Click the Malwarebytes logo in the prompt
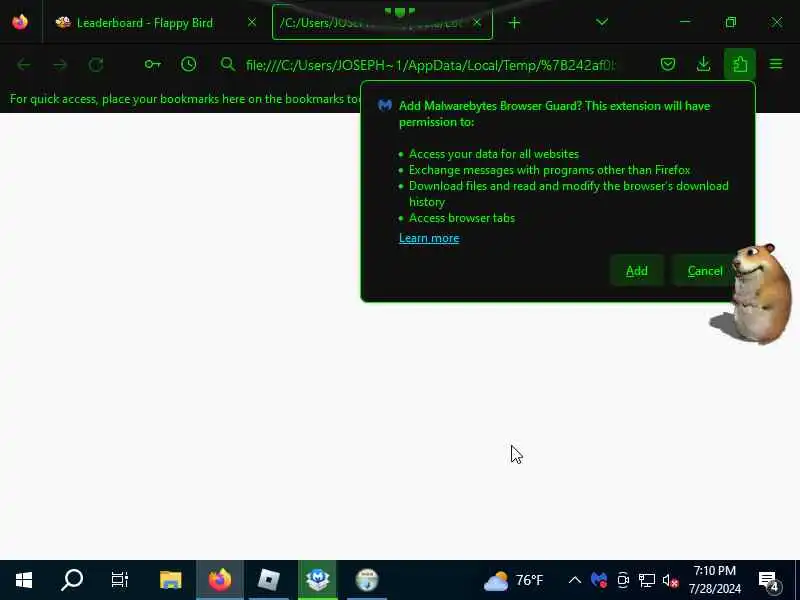The width and height of the screenshot is (800, 600). 385,106
